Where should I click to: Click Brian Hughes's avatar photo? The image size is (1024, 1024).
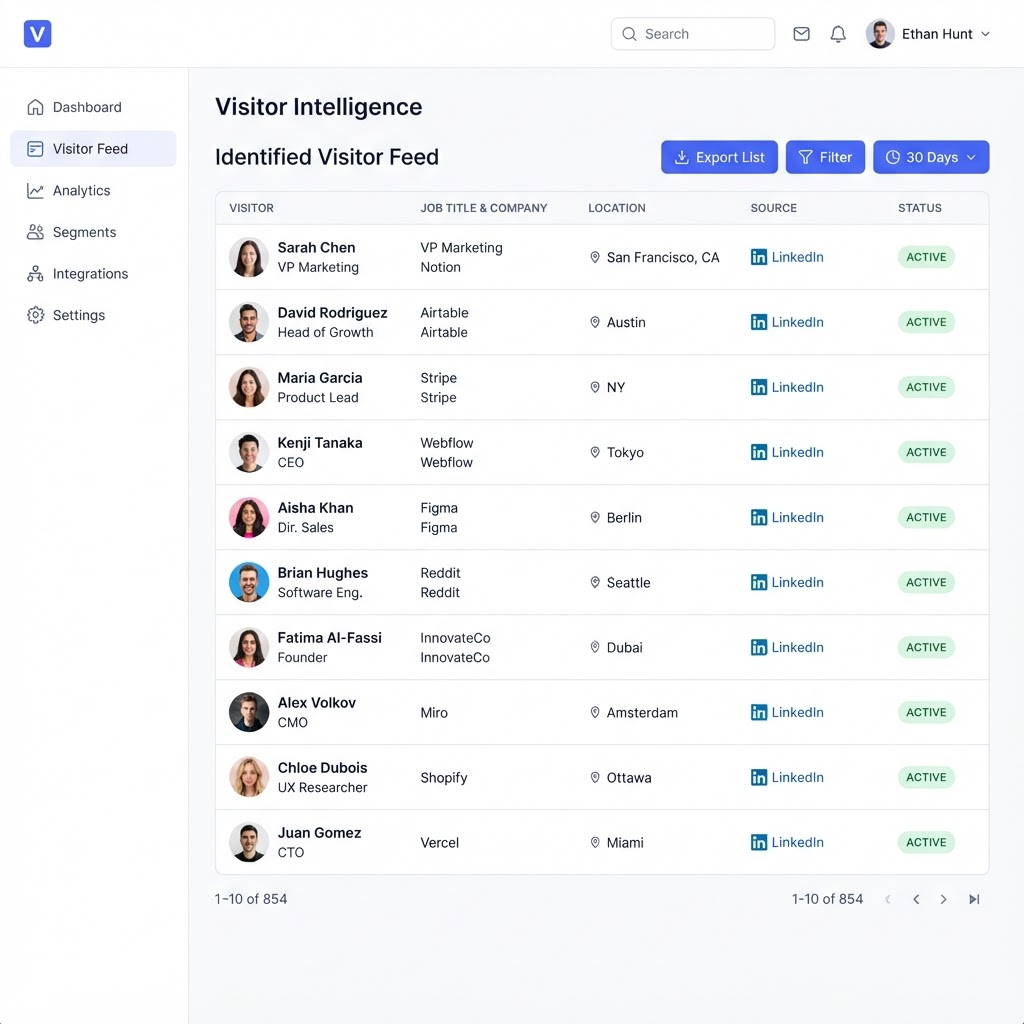pyautogui.click(x=249, y=583)
